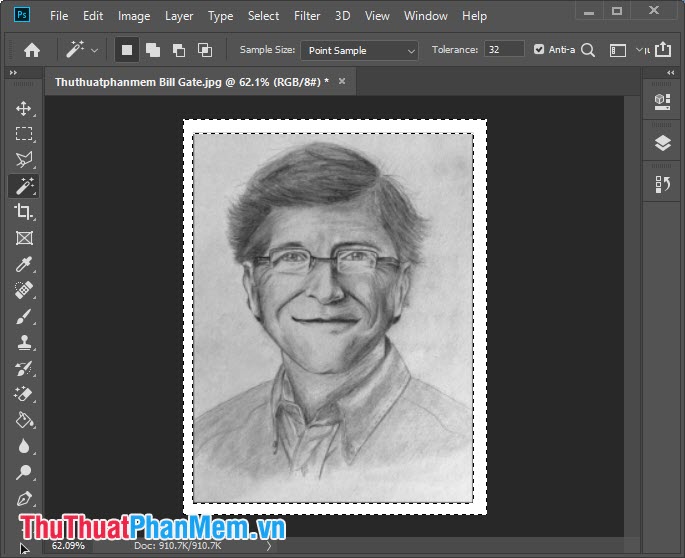Select the Crop tool
Viewport: 685px width, 558px height.
click(x=24, y=212)
